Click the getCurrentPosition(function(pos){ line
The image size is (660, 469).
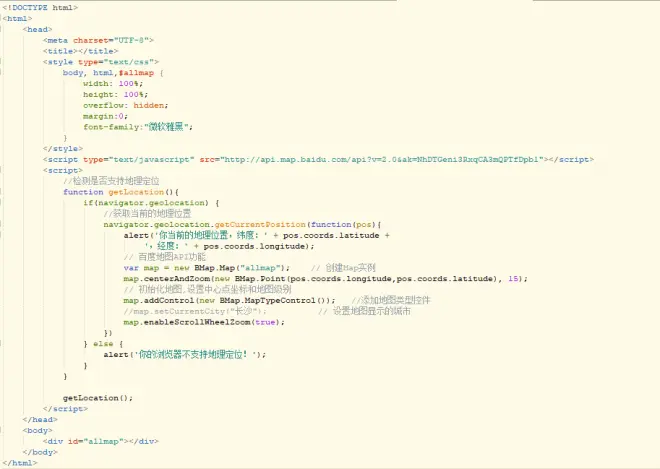click(242, 224)
